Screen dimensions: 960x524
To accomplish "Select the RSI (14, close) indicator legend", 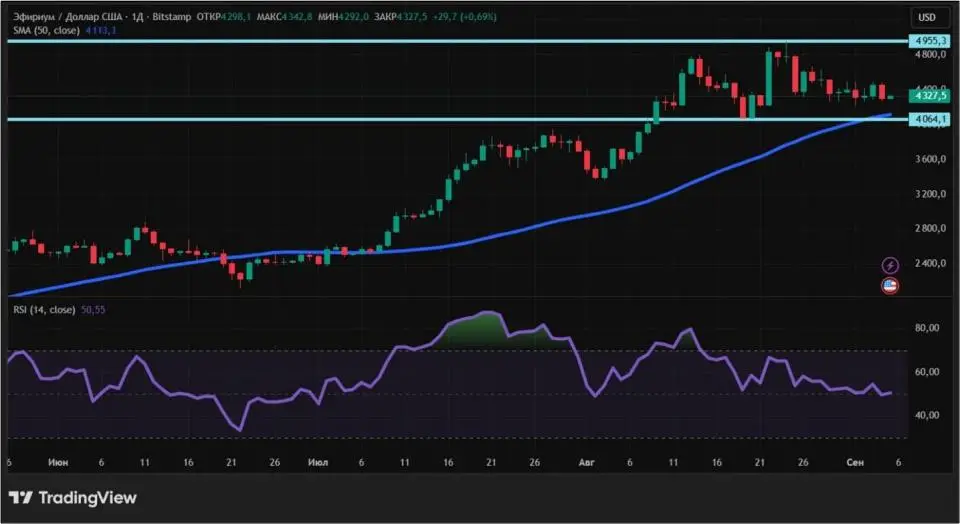I will pyautogui.click(x=43, y=310).
